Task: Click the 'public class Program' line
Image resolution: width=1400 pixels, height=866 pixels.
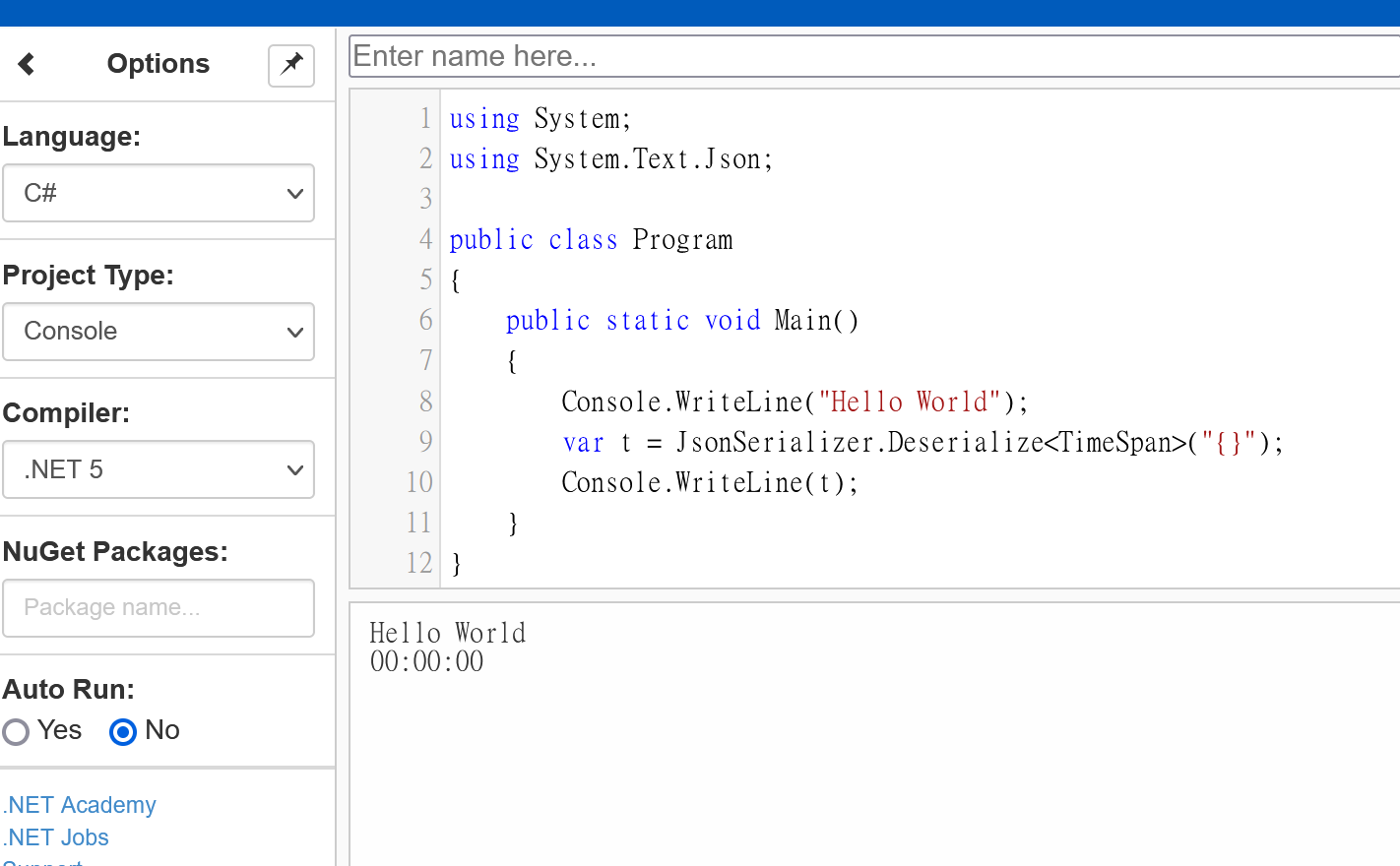Action: point(591,240)
